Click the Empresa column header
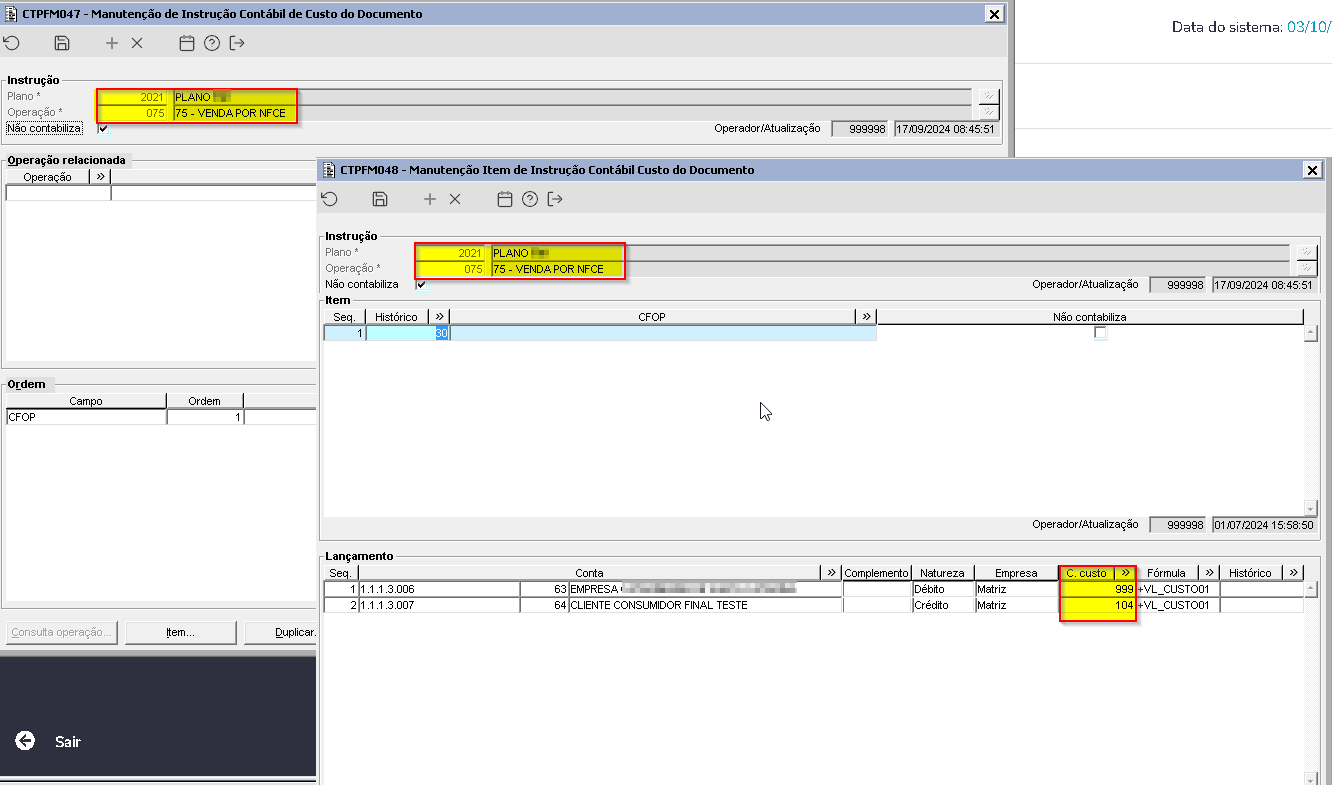Screen dimensions: 1332x785 [1016, 572]
